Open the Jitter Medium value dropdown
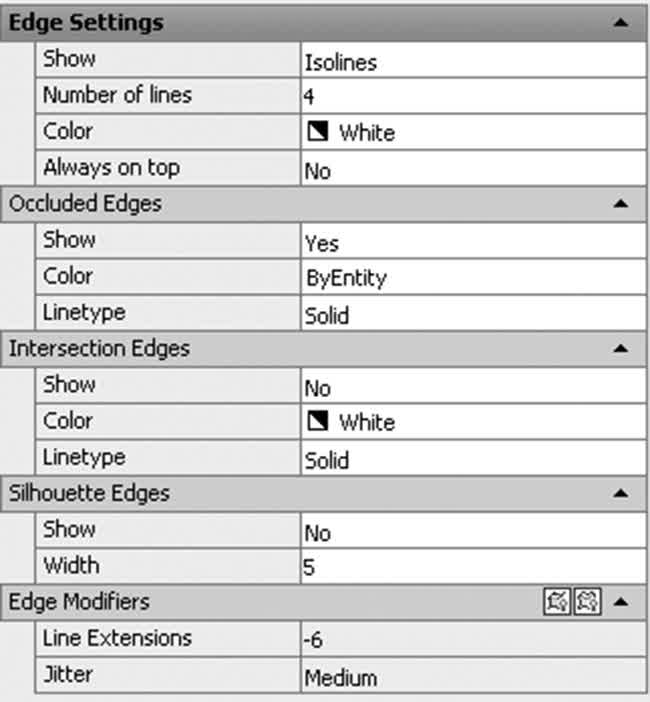 coord(474,676)
